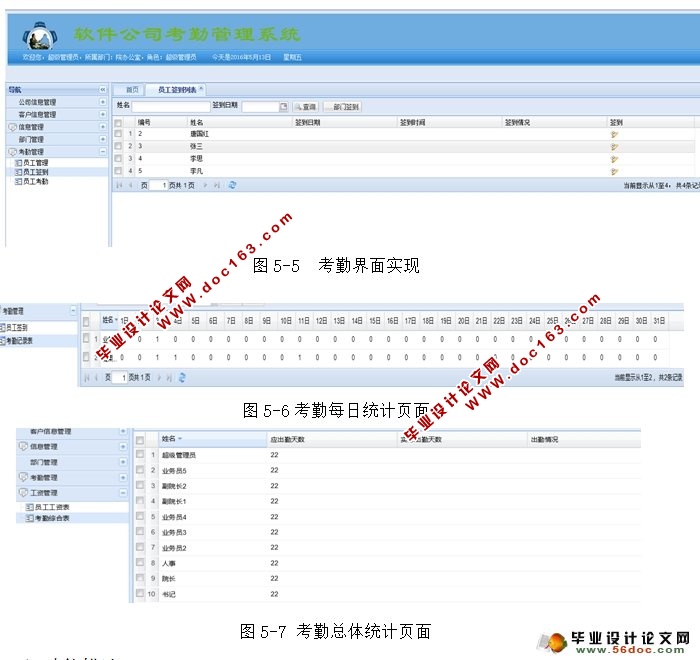
Task: Click list icon beside 员工工资表 node
Action: (x=29, y=507)
